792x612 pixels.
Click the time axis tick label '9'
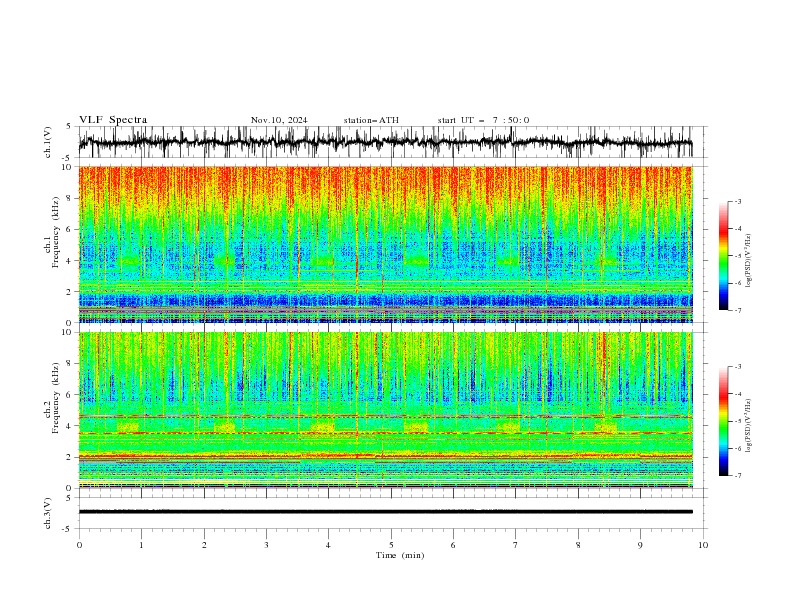(640, 545)
